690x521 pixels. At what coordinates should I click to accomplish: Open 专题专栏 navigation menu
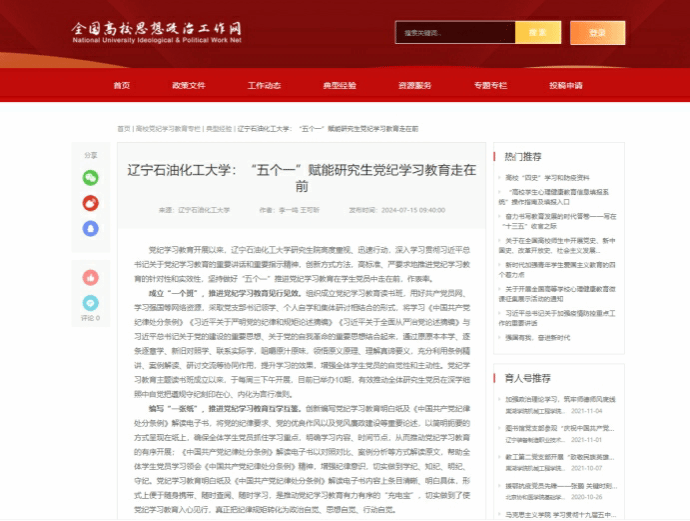click(x=490, y=86)
